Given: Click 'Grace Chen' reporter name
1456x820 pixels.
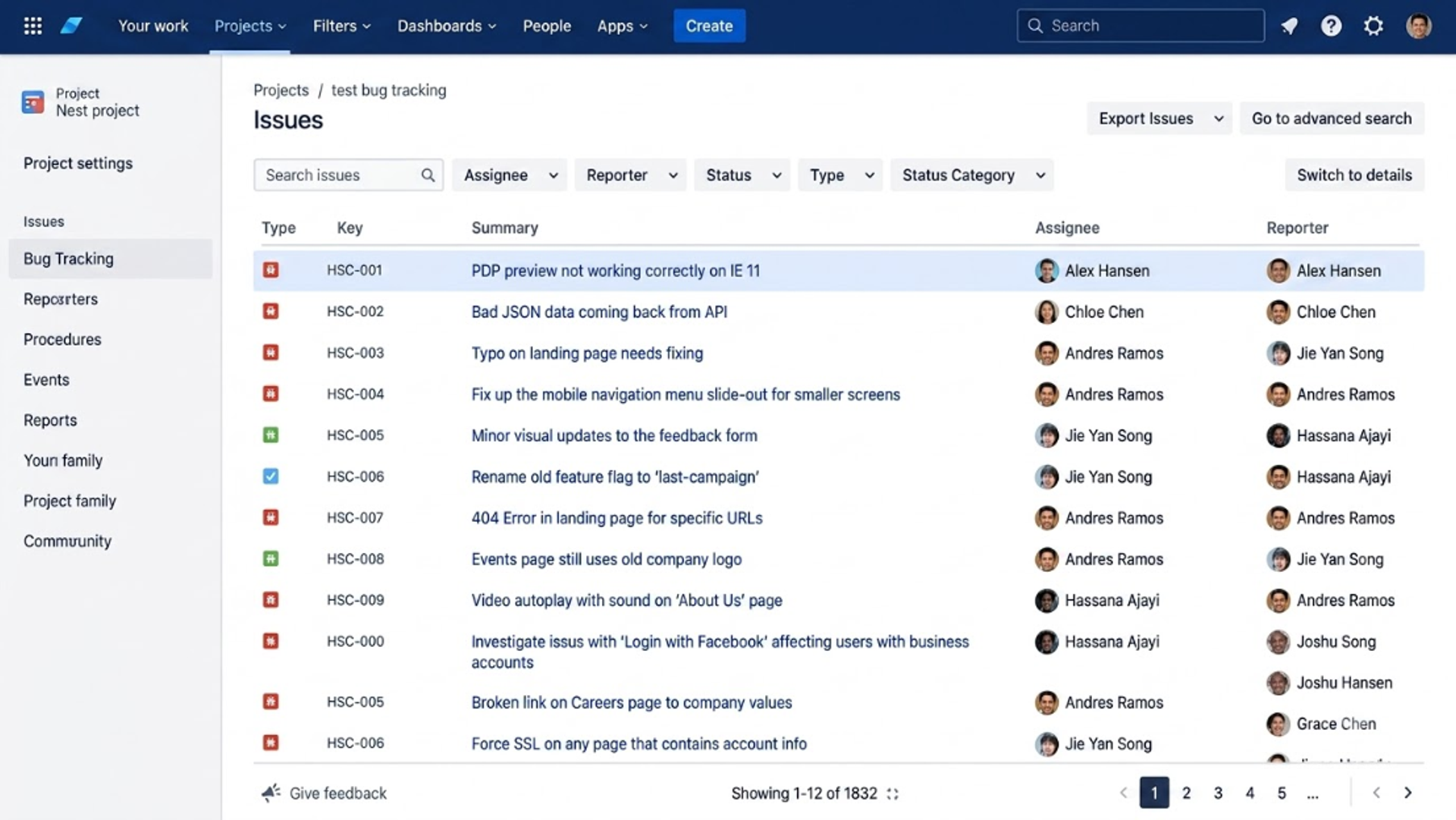Looking at the screenshot, I should pos(1336,724).
